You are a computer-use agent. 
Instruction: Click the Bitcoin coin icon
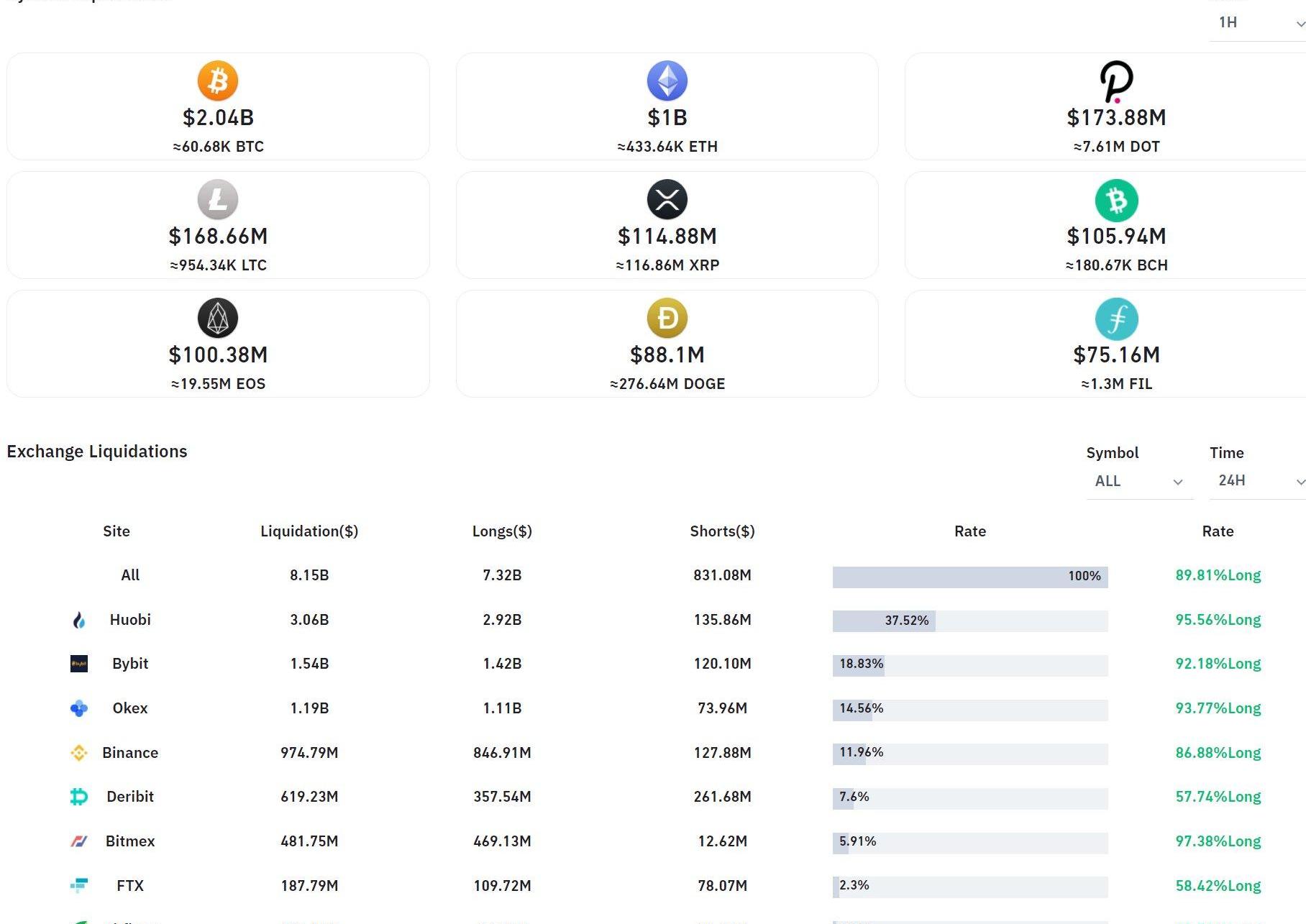tap(218, 81)
